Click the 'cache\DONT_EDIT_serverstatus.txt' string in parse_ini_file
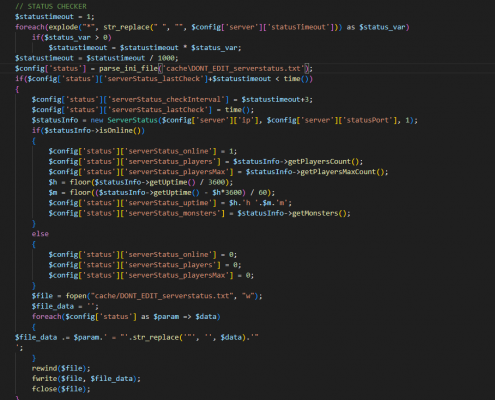 click(x=233, y=68)
